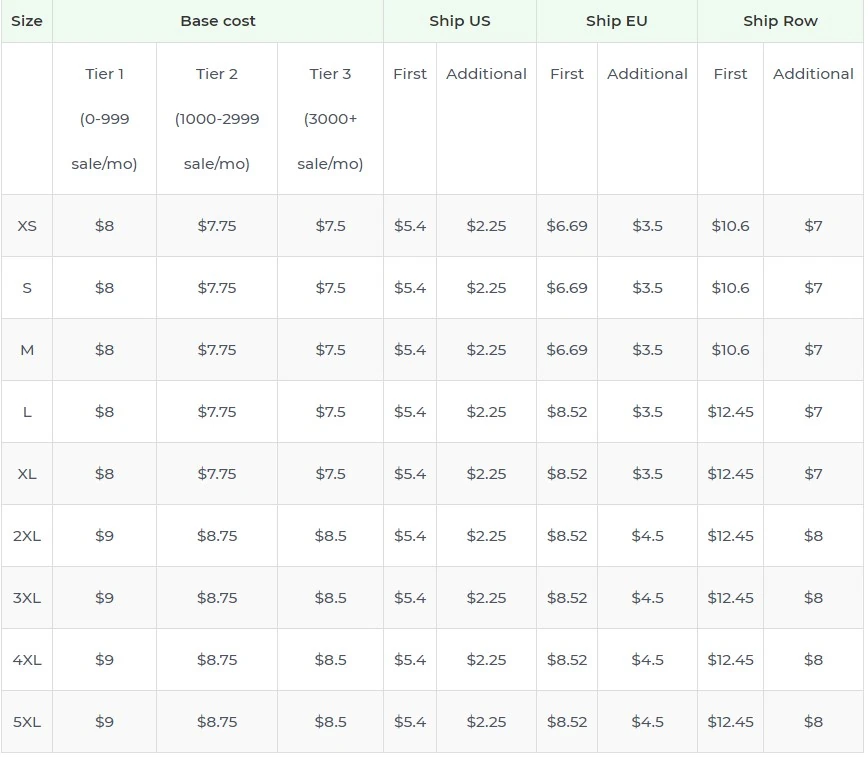
Task: Select the Ship US header
Action: (x=459, y=21)
